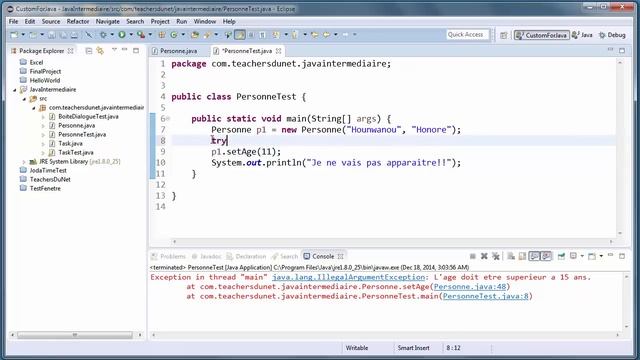Follow the Personne.java:48 stack trace link
The image size is (640, 360).
pos(470,287)
